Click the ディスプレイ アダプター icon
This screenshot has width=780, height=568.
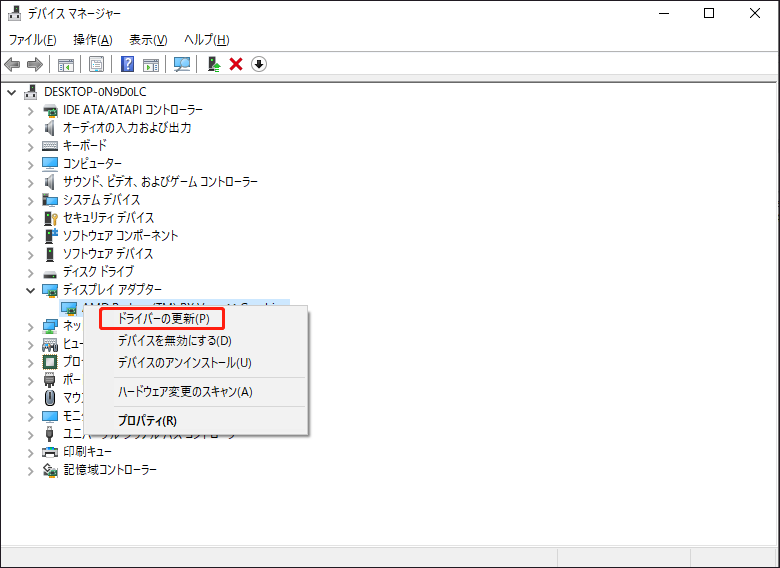click(x=50, y=290)
